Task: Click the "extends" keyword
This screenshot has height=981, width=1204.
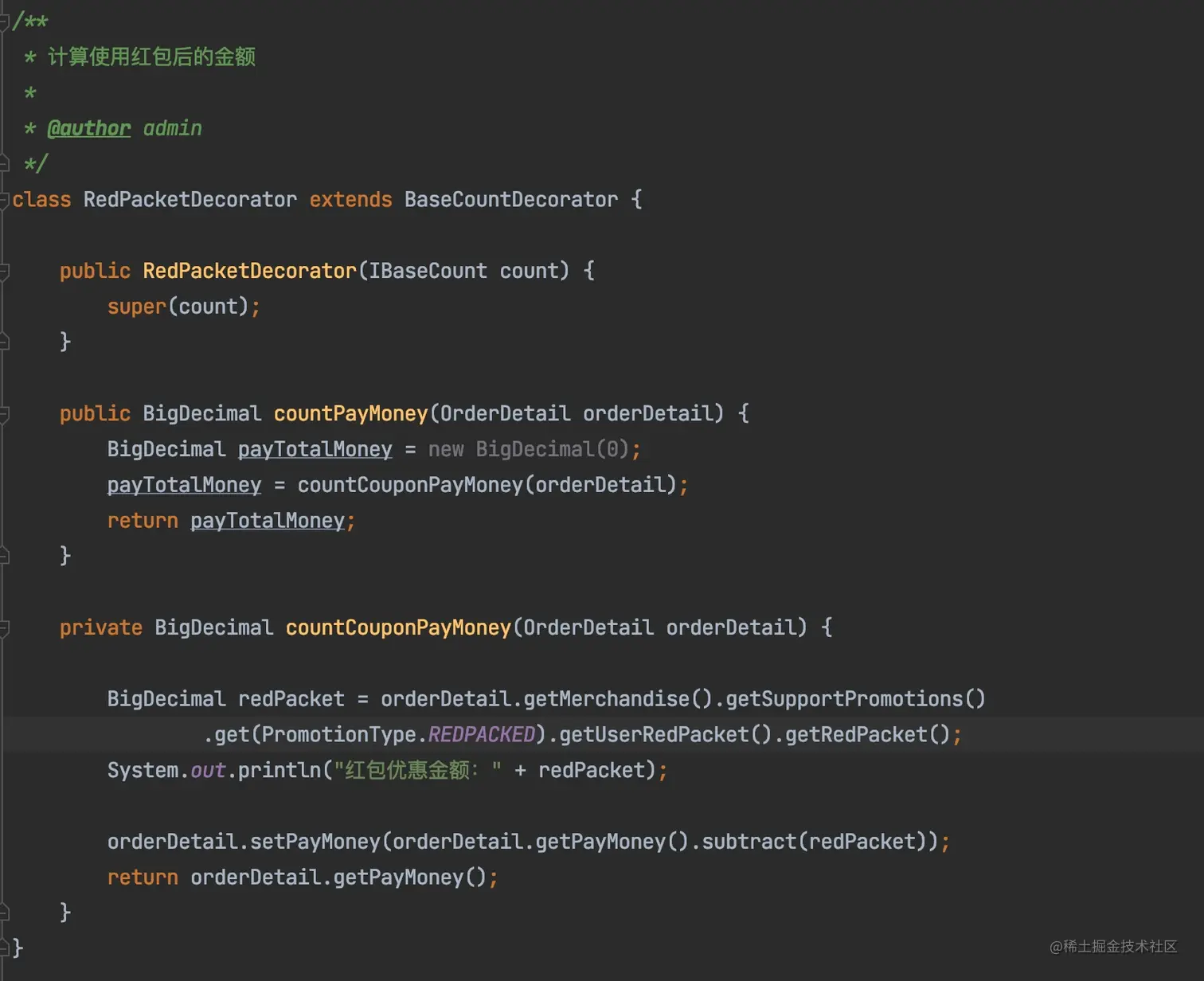Action: click(350, 200)
